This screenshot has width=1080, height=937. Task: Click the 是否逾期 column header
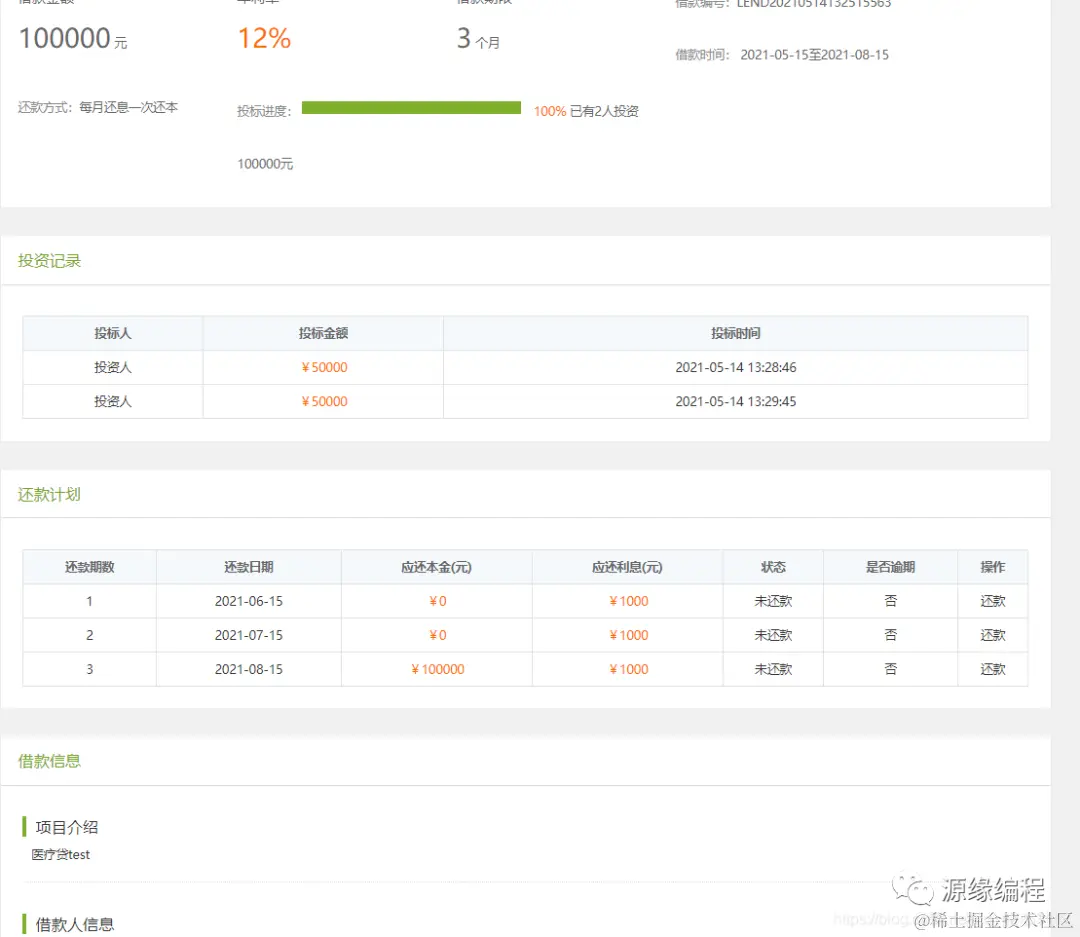[890, 567]
